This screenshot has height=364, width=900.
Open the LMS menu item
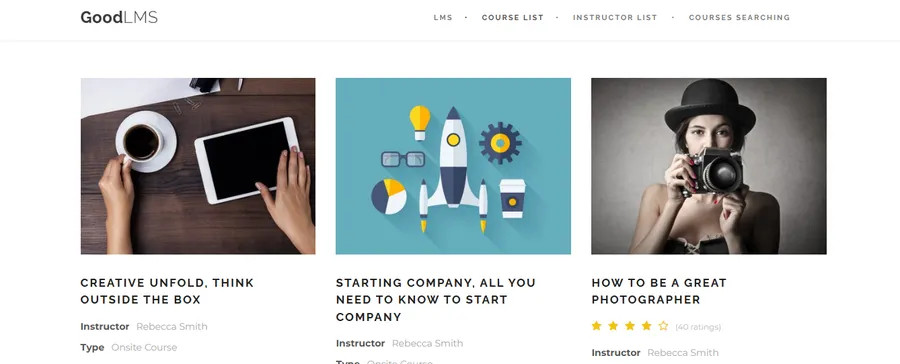point(443,18)
